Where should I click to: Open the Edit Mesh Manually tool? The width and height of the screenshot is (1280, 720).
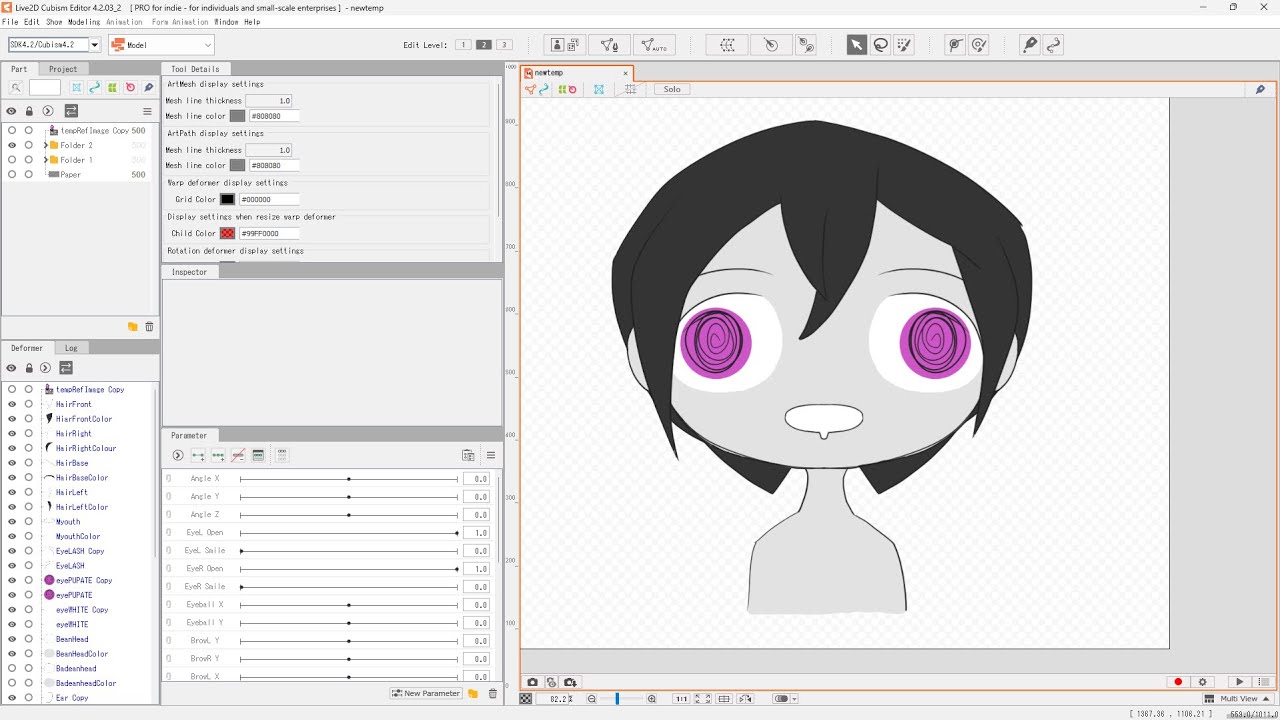click(x=608, y=45)
